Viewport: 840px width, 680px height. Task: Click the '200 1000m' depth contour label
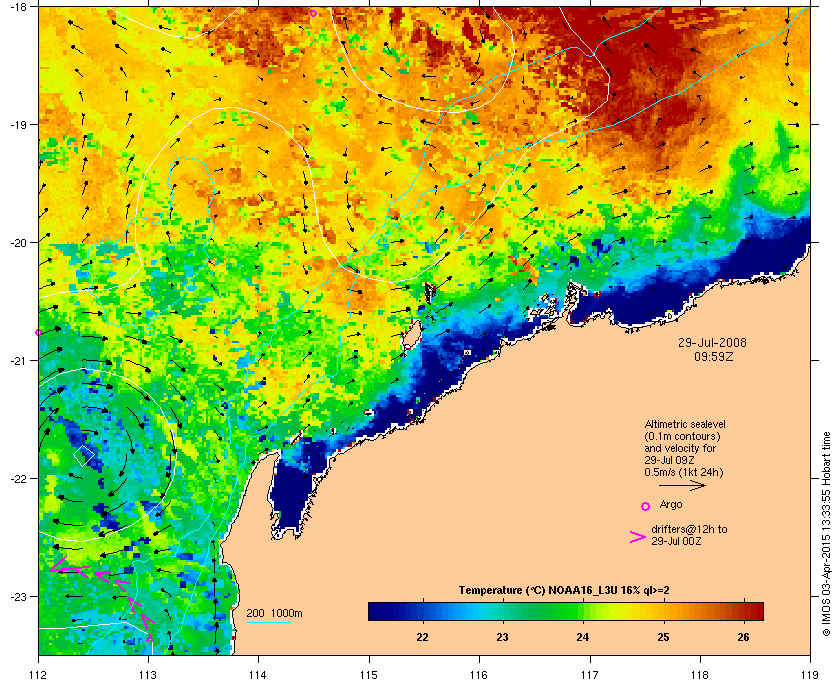[274, 614]
